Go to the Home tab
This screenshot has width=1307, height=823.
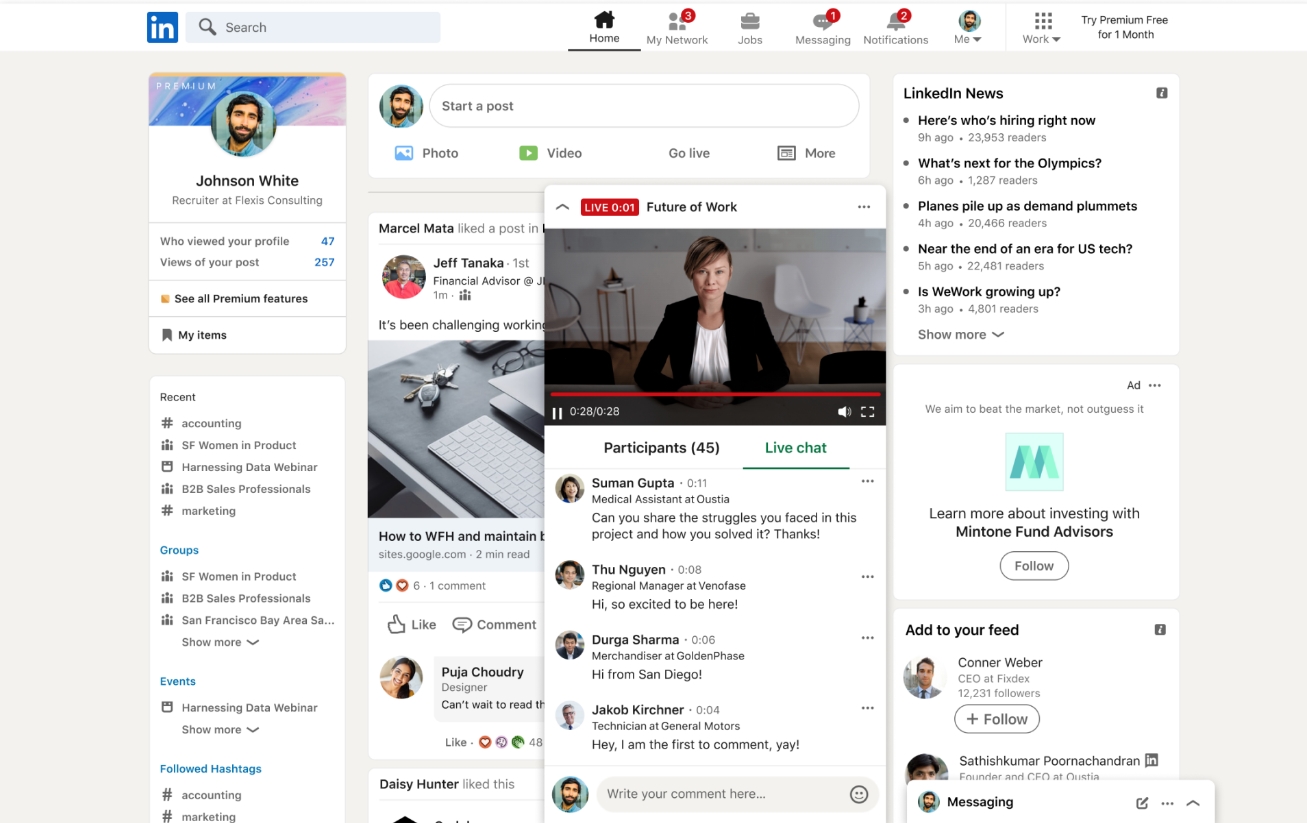click(x=604, y=28)
